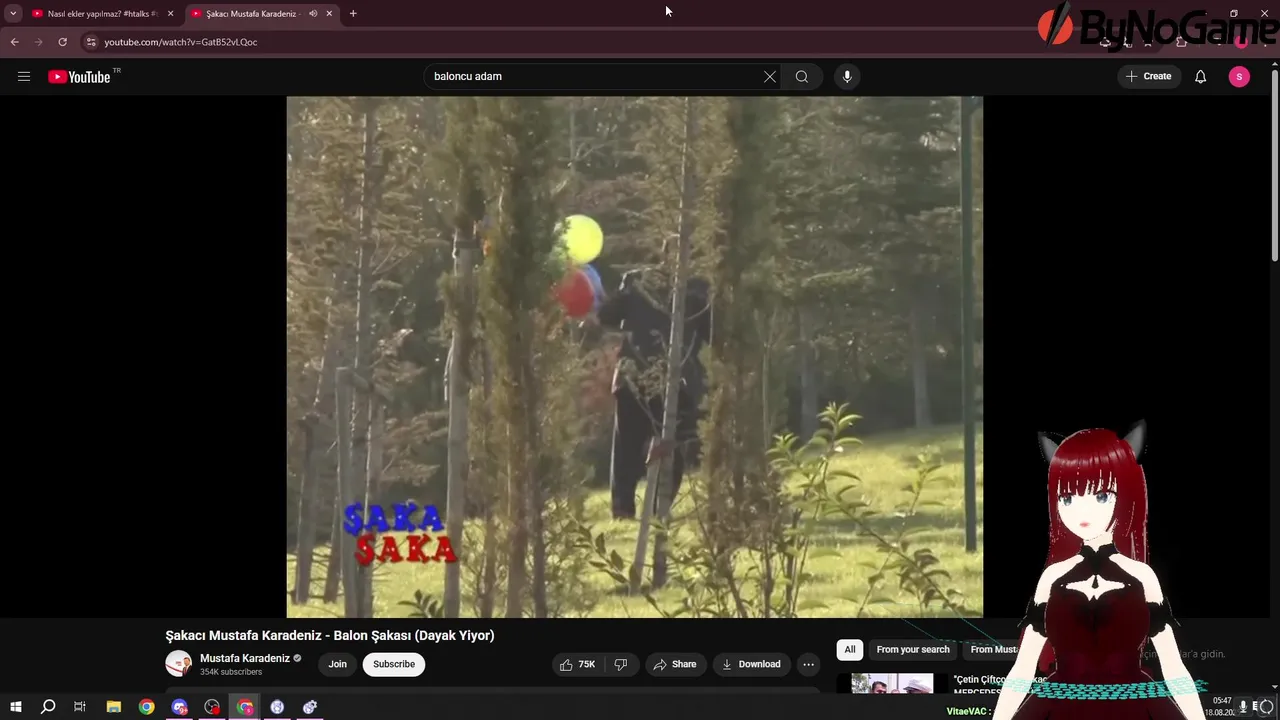The image size is (1280, 720).
Task: Click the video player to pause
Action: pyautogui.click(x=635, y=357)
